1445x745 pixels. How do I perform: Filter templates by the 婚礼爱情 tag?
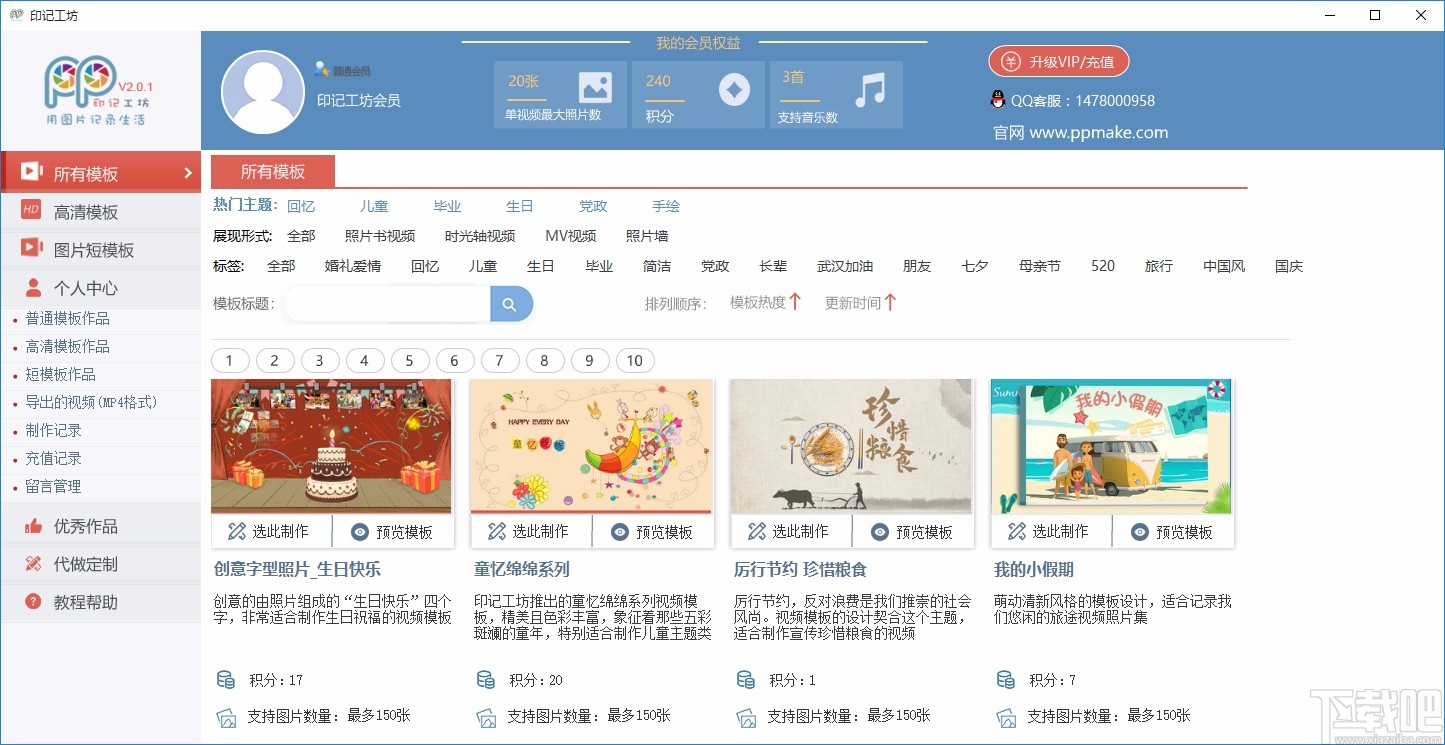pyautogui.click(x=352, y=266)
